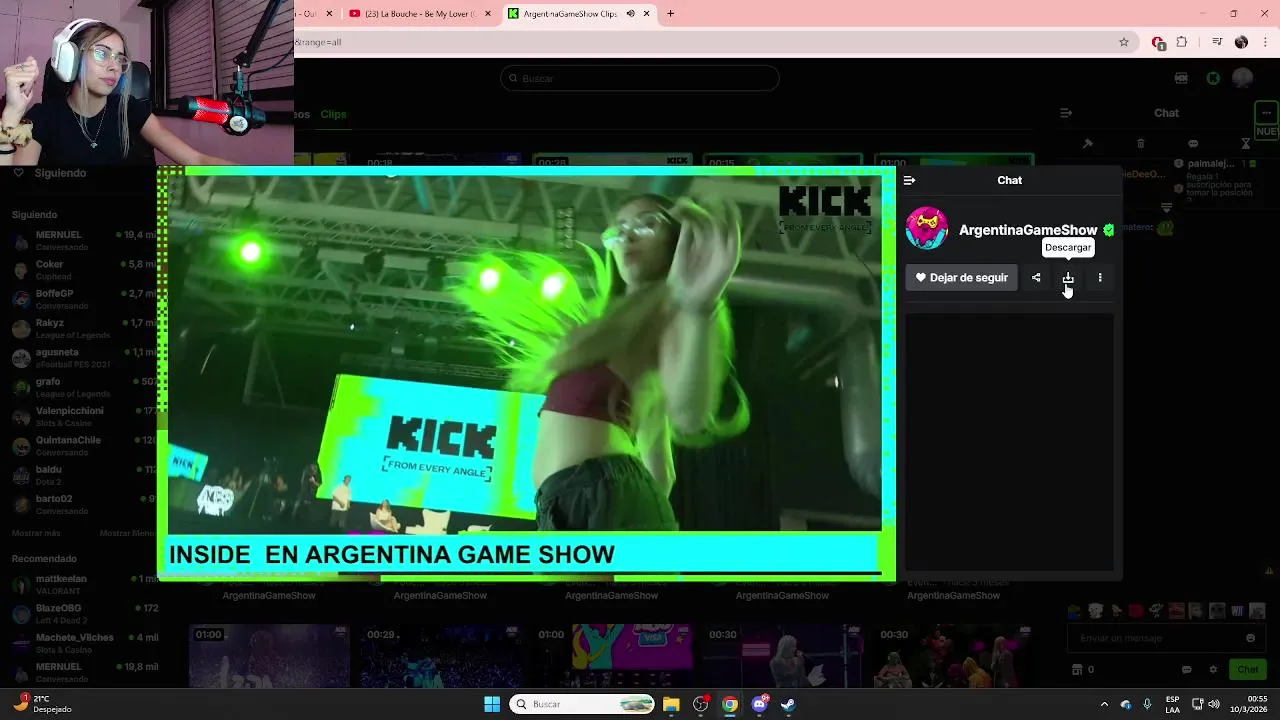Open emoji picker in message field
Viewport: 1280px width, 720px height.
pyautogui.click(x=1251, y=638)
